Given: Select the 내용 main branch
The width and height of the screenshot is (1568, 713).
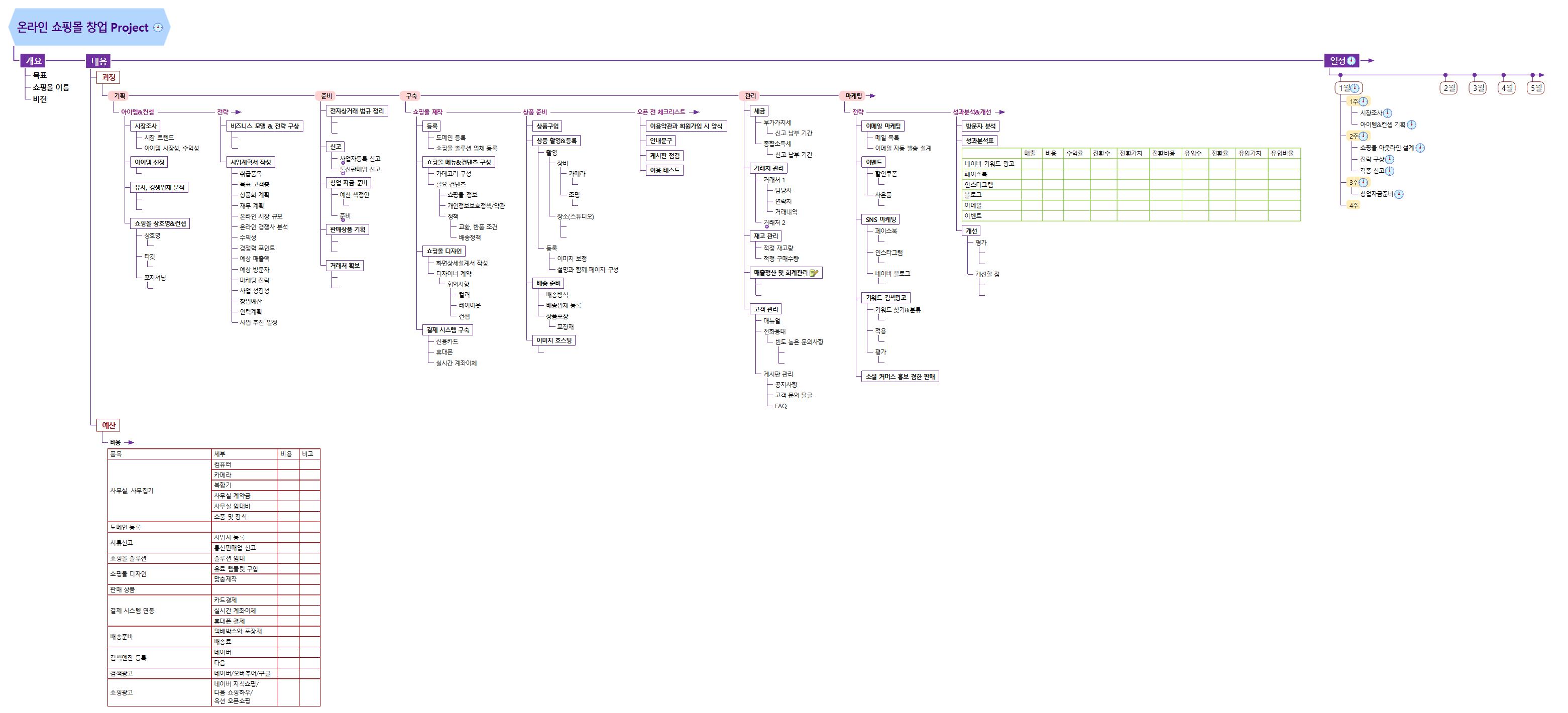Looking at the screenshot, I should point(98,61).
